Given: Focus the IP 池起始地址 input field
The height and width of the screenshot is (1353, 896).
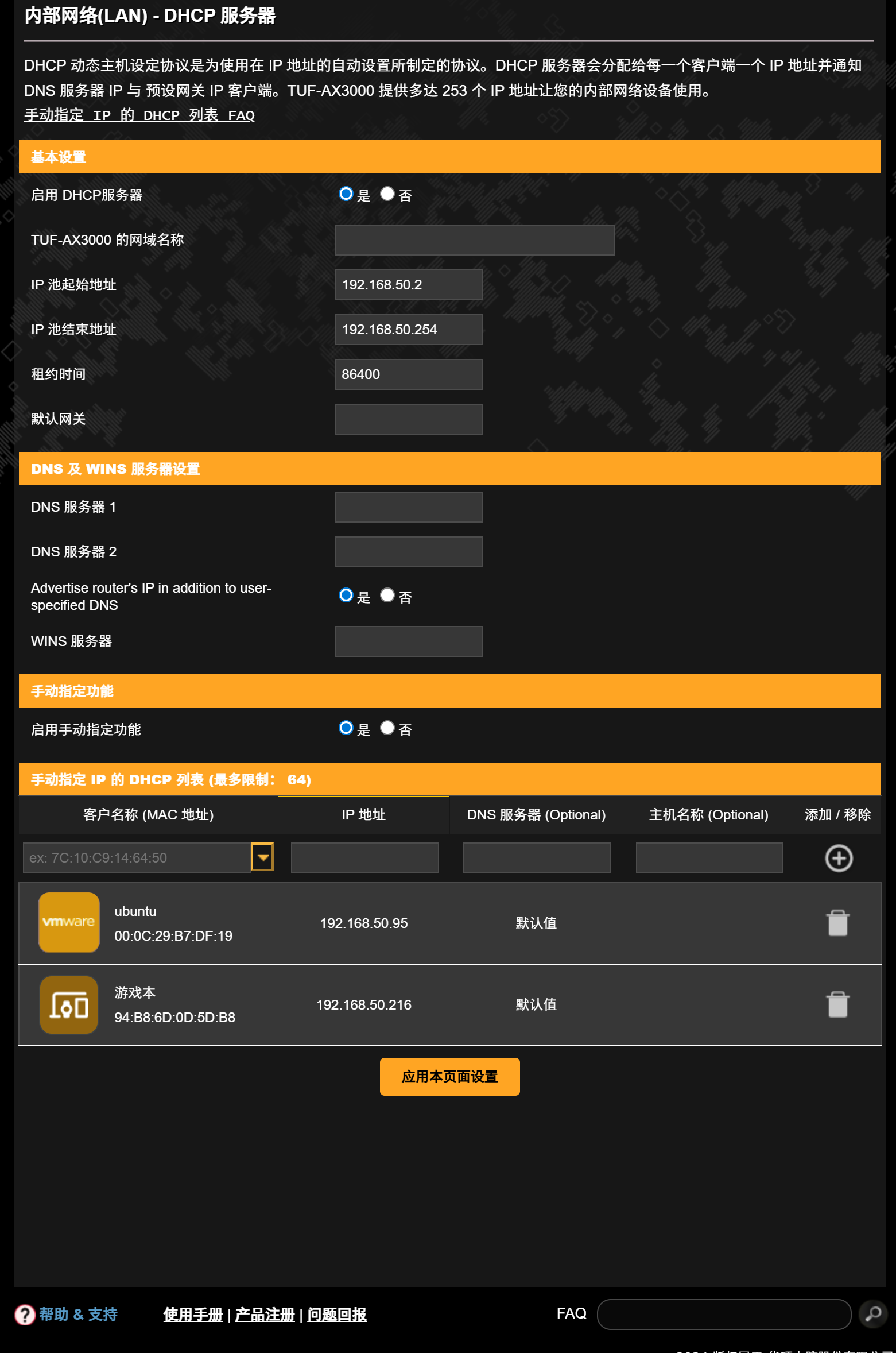Looking at the screenshot, I should 409,285.
